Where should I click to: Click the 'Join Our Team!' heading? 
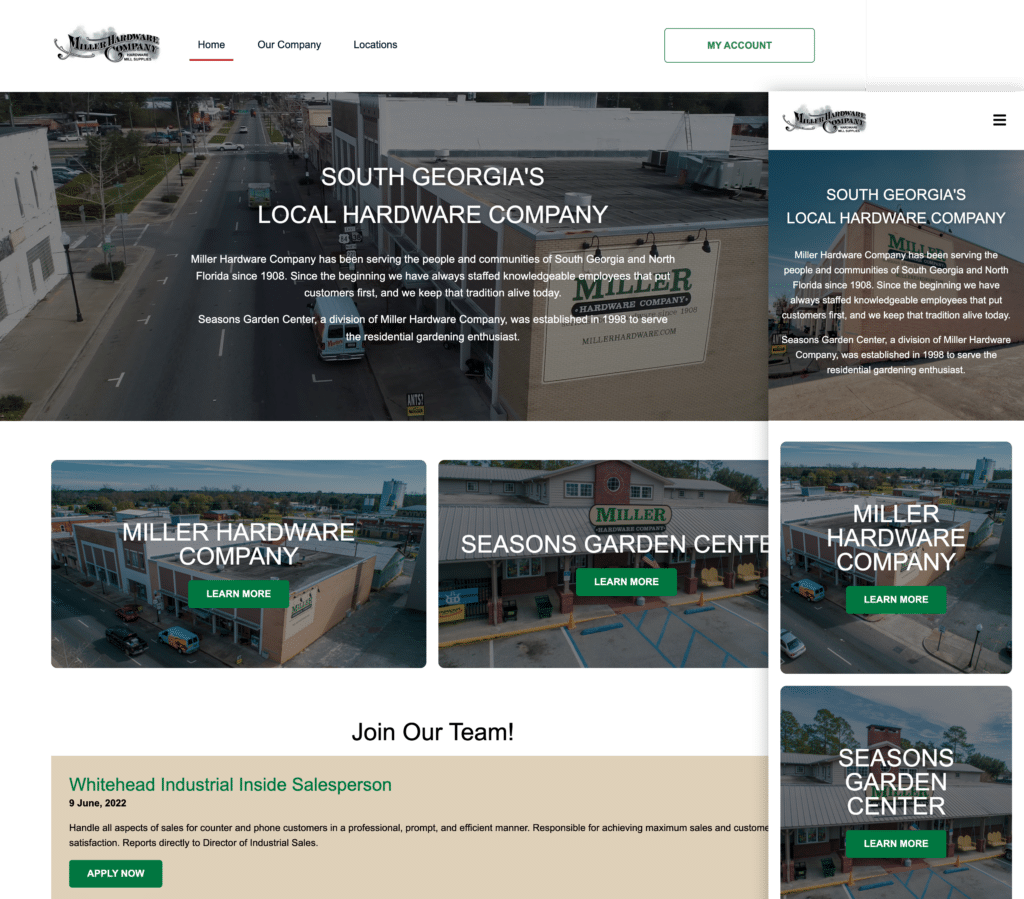pyautogui.click(x=432, y=732)
